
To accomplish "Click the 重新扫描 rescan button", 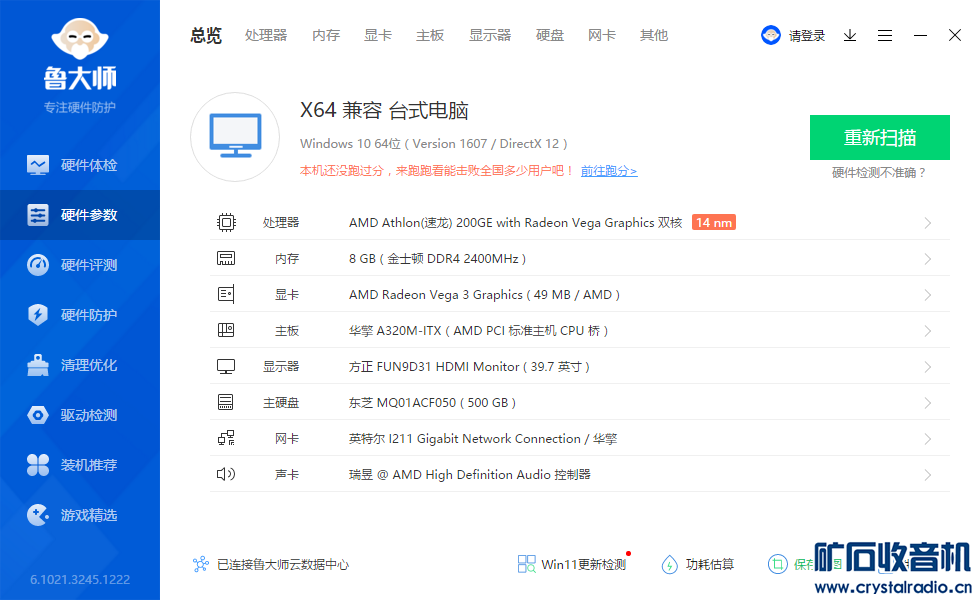I will click(880, 138).
